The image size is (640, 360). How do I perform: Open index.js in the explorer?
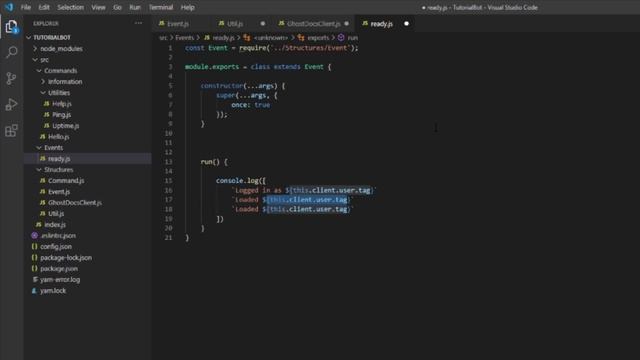(55, 225)
